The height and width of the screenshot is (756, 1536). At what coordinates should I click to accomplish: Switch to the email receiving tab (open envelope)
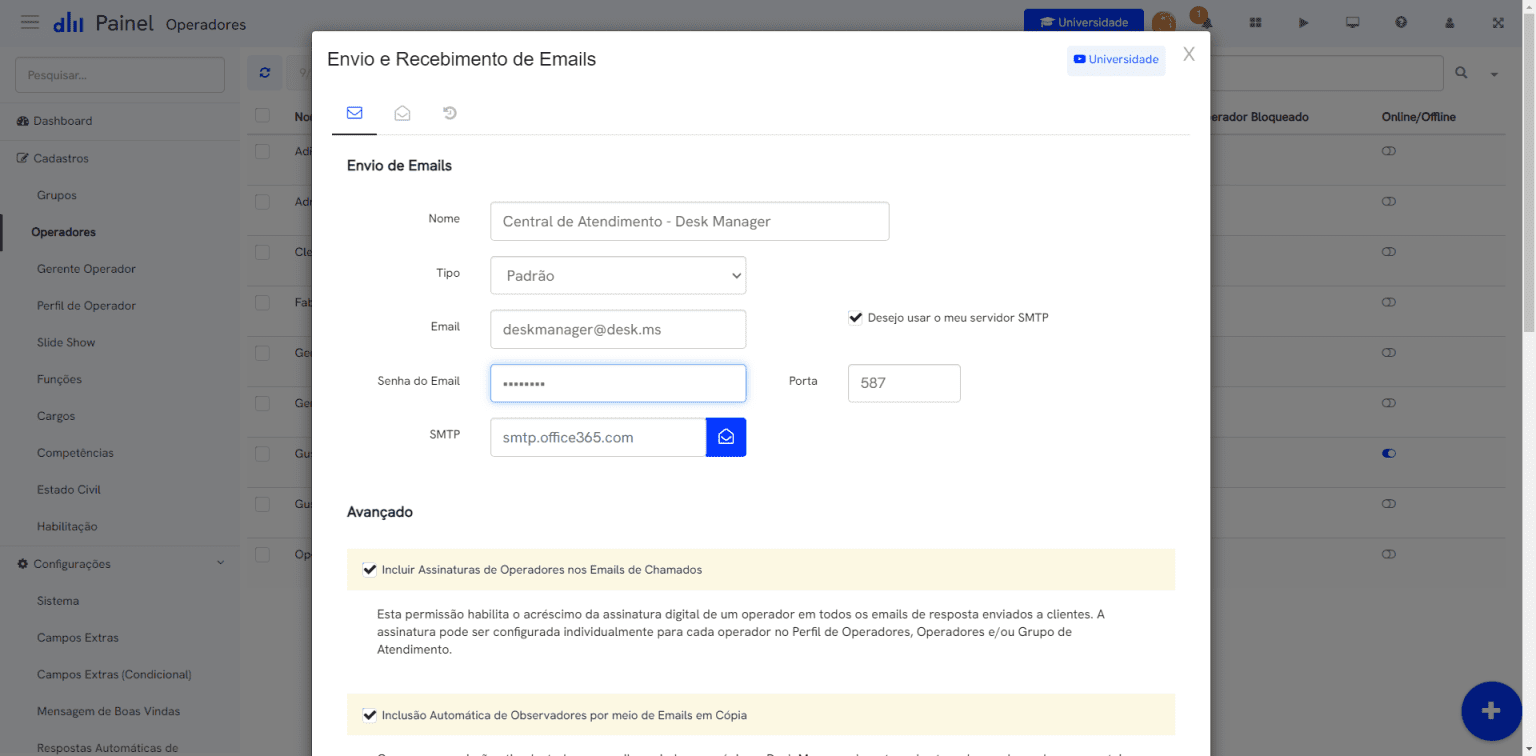tap(402, 113)
